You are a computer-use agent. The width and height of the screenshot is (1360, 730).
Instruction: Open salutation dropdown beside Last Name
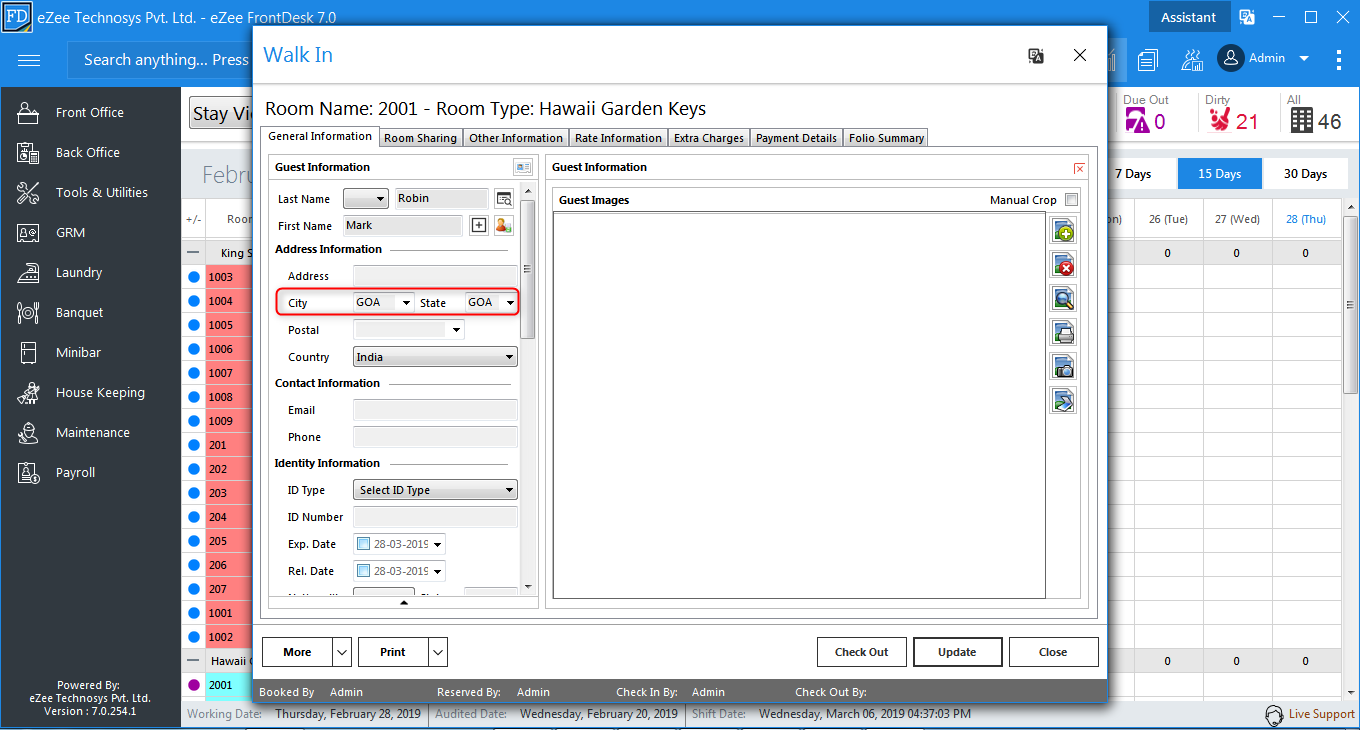366,199
